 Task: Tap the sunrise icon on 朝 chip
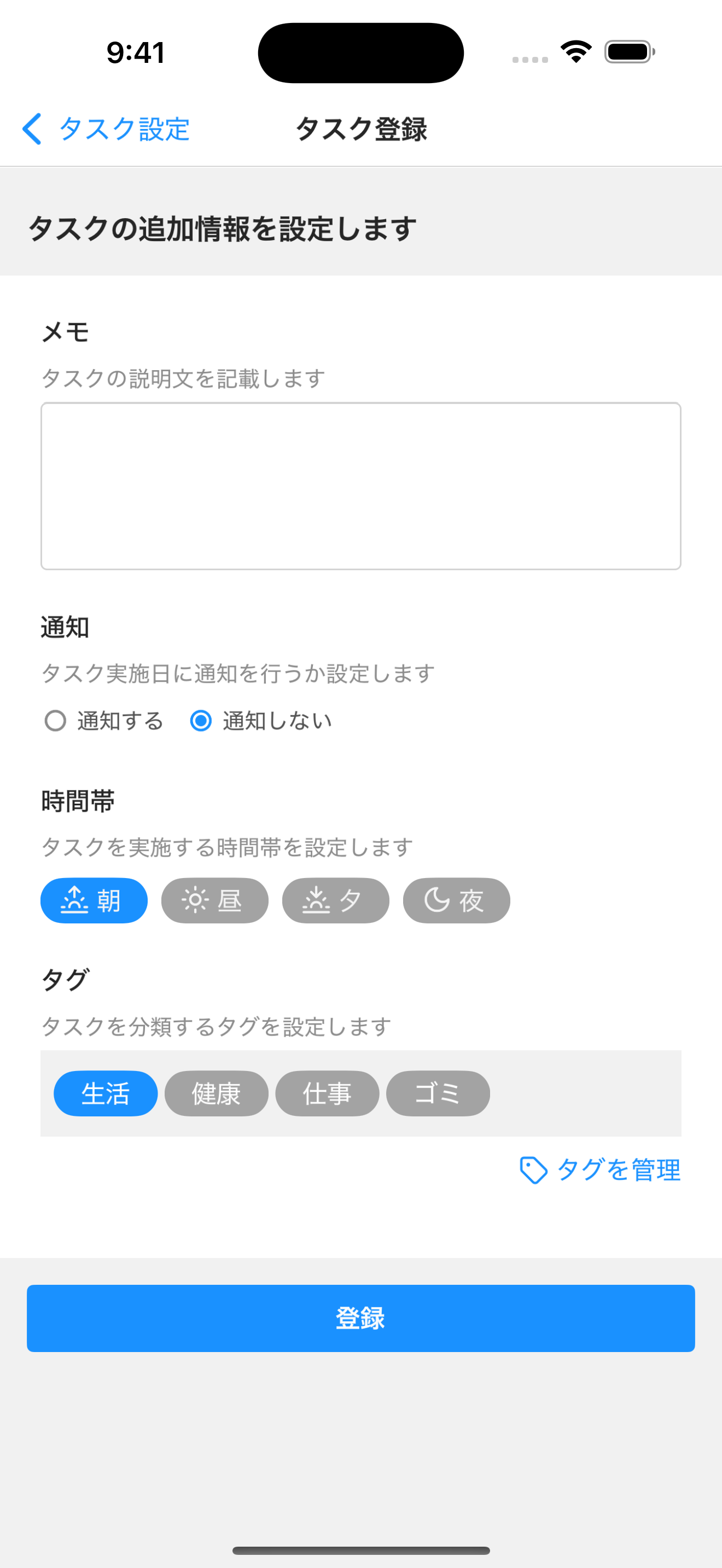(x=74, y=900)
